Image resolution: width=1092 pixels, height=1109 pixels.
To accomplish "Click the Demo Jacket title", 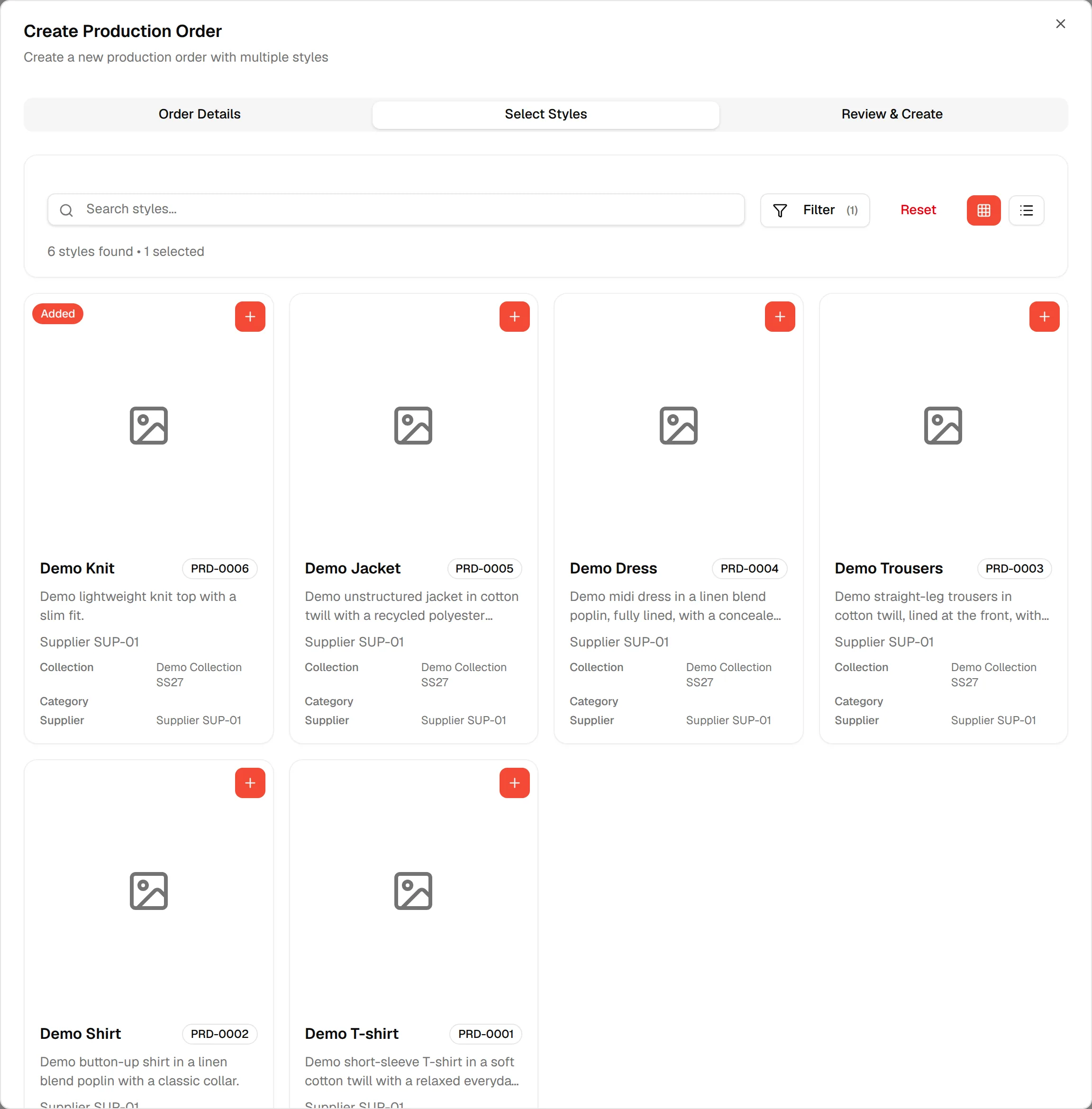I will pyautogui.click(x=353, y=568).
